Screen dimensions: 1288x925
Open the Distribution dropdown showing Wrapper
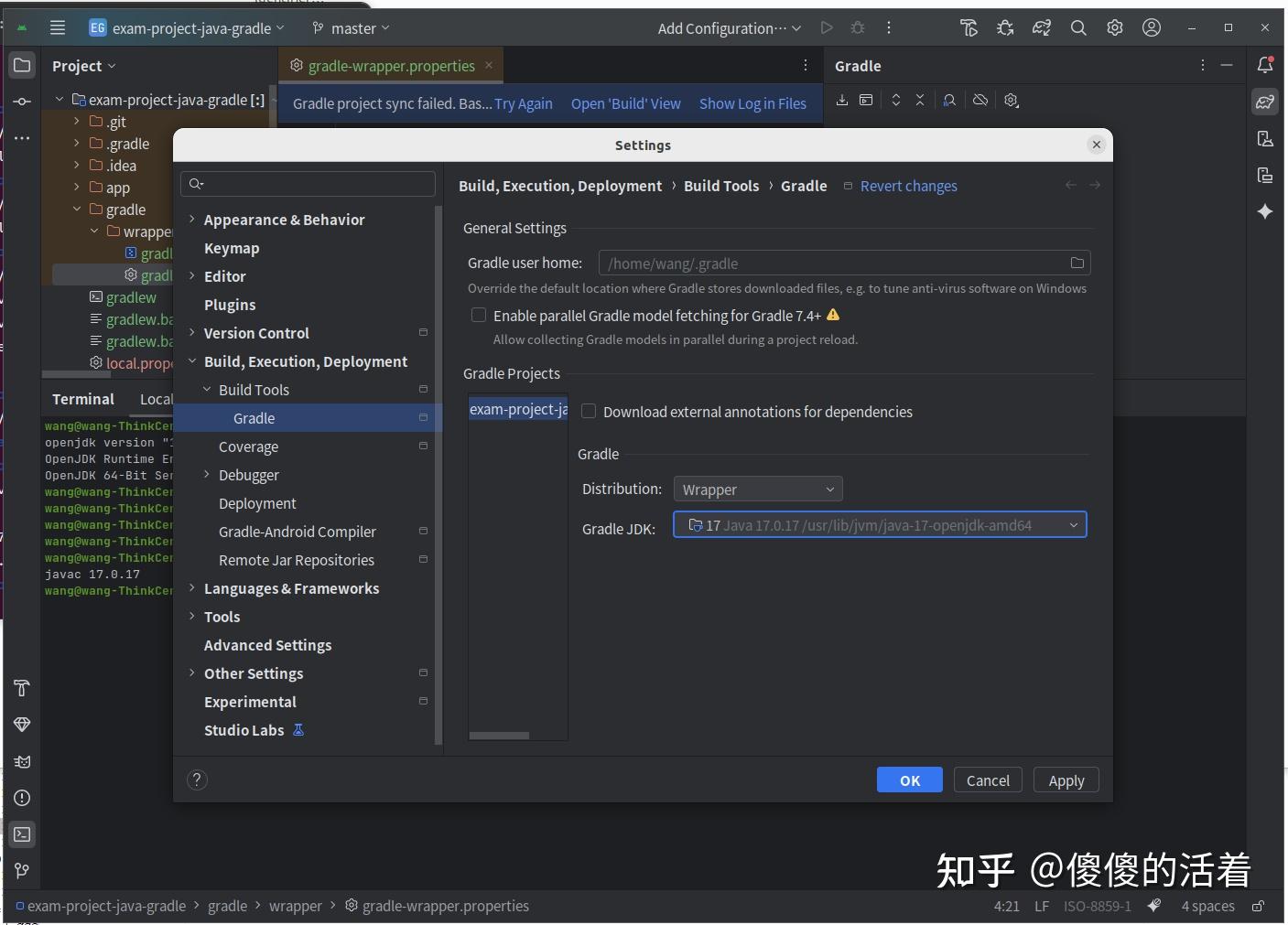point(758,489)
